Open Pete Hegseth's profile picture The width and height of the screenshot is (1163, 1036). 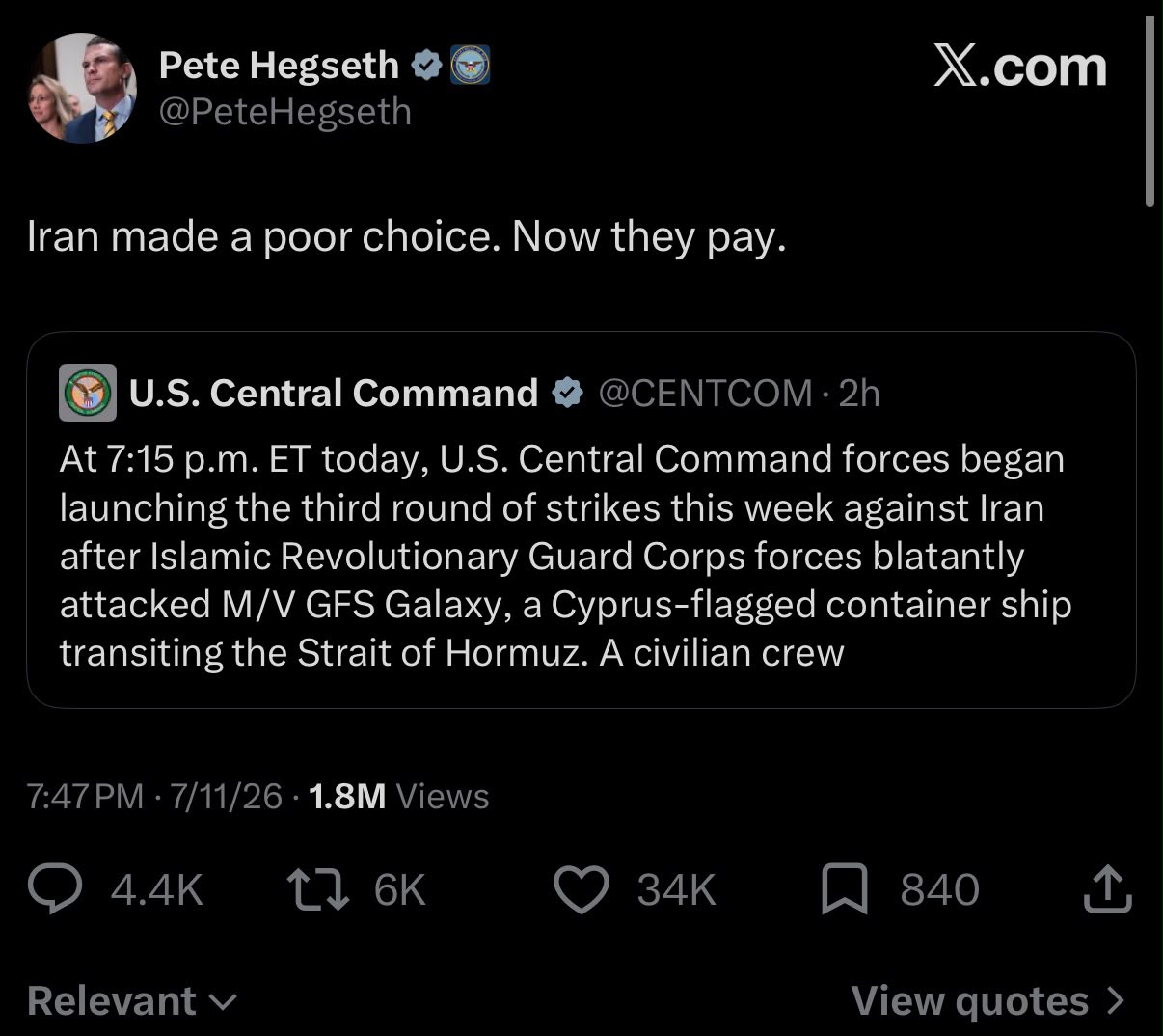coord(80,88)
